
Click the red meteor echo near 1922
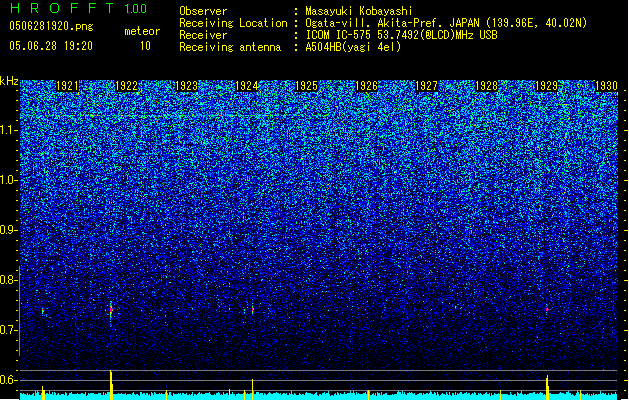coord(111,310)
